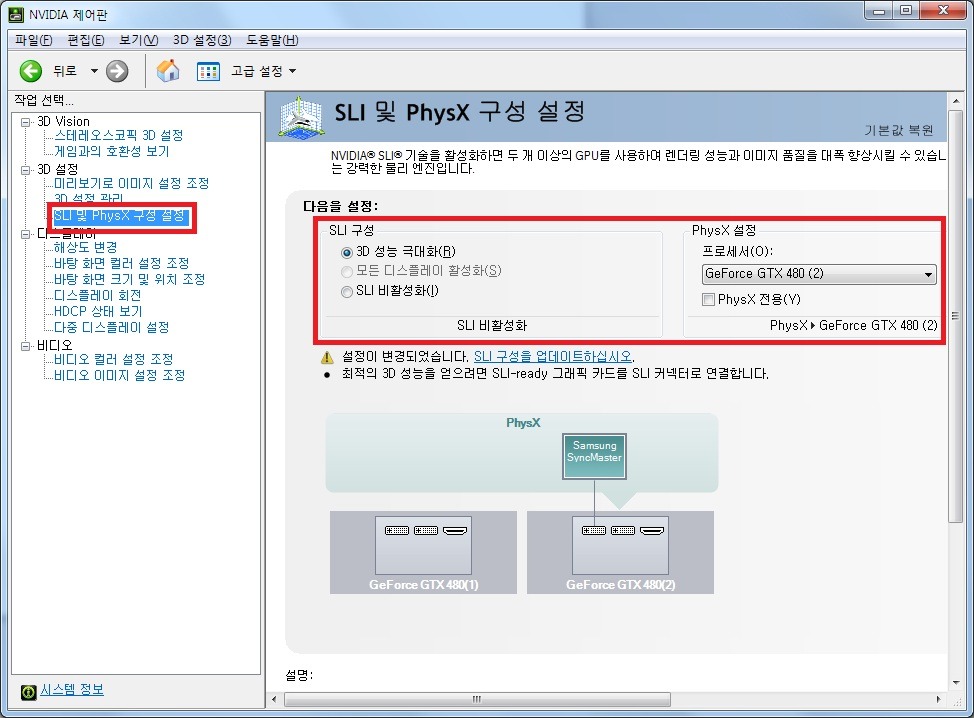Open 바탕 화면 컬러 설정 조정

[x=121, y=263]
